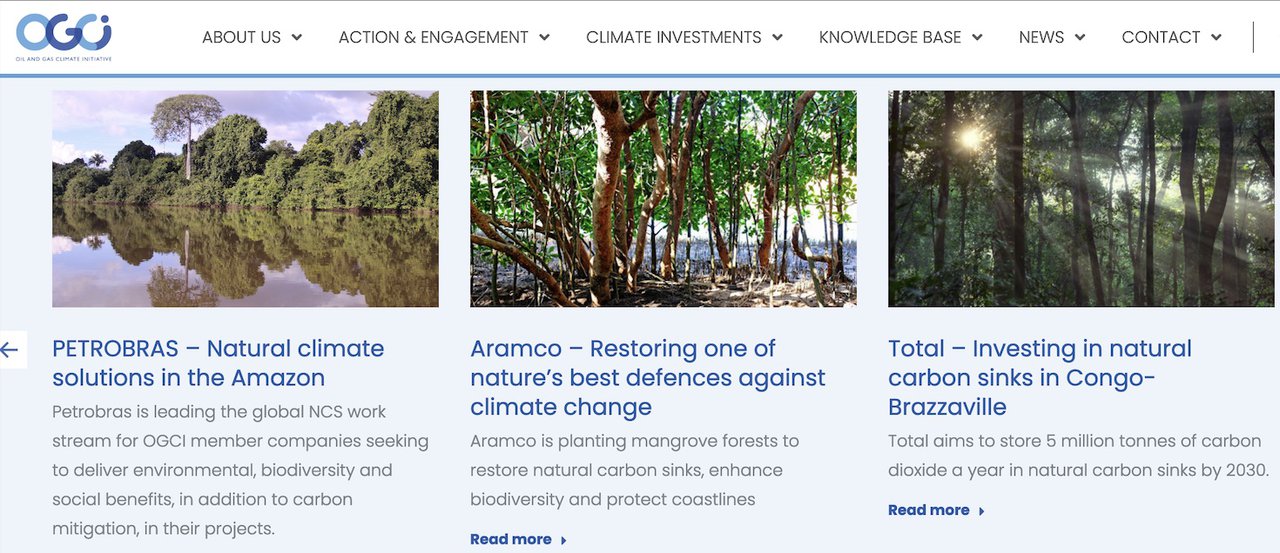Open the About Us menu
The image size is (1280, 553).
point(241,37)
